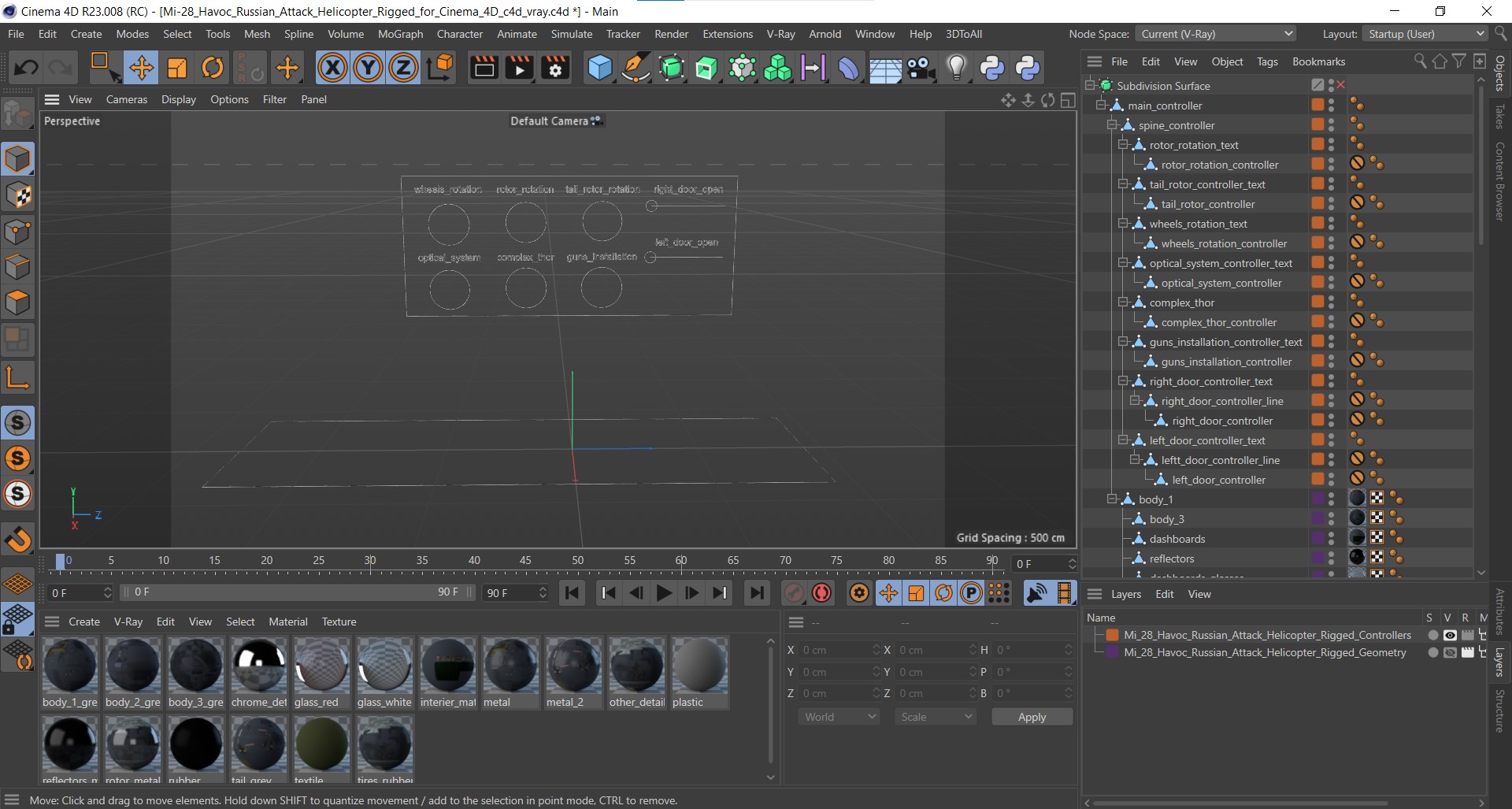Go to end of animation
This screenshot has height=809, width=1512.
click(x=756, y=592)
